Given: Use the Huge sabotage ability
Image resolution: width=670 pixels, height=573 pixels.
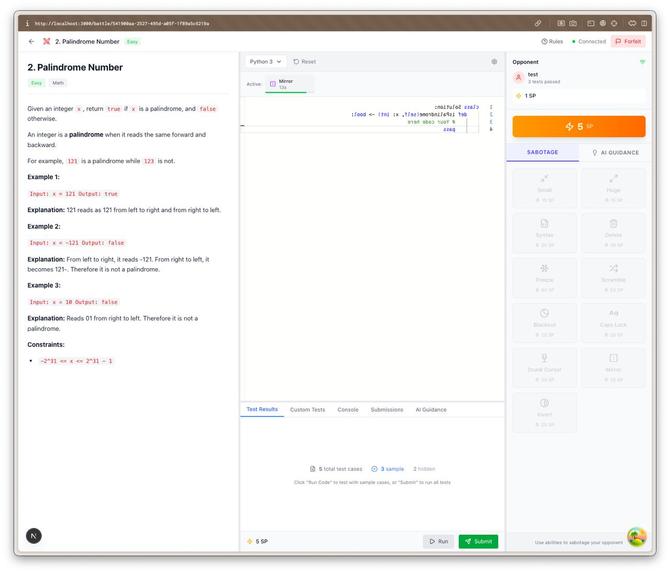Looking at the screenshot, I should [x=613, y=188].
